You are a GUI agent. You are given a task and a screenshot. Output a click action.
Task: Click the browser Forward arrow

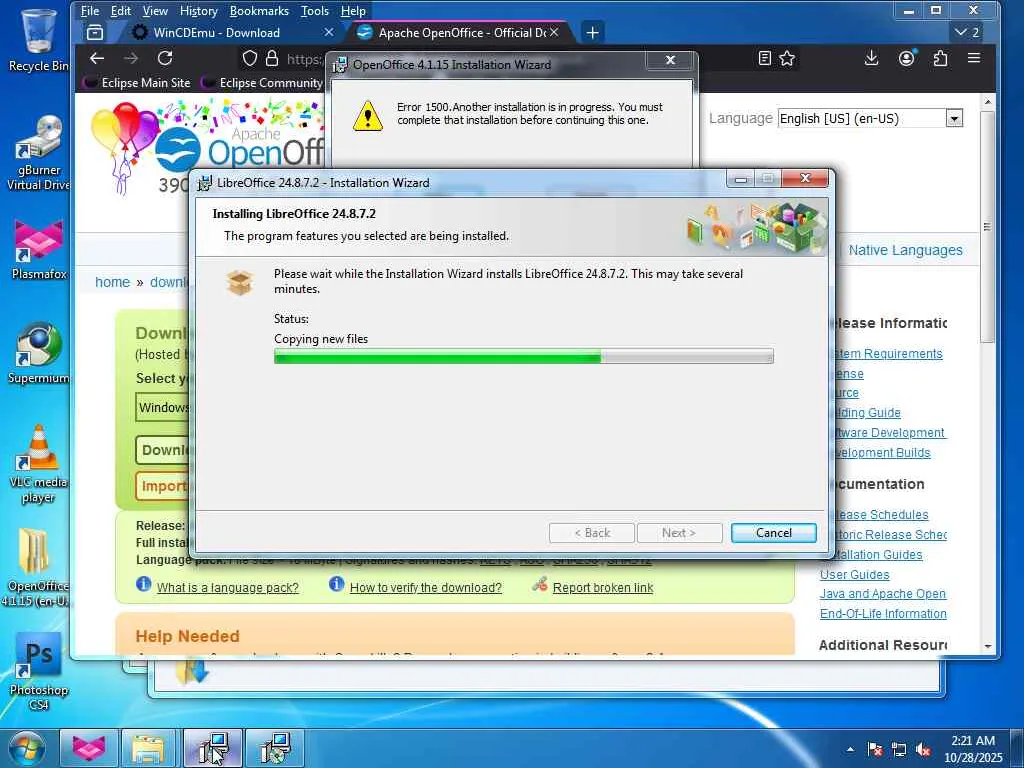[x=131, y=58]
